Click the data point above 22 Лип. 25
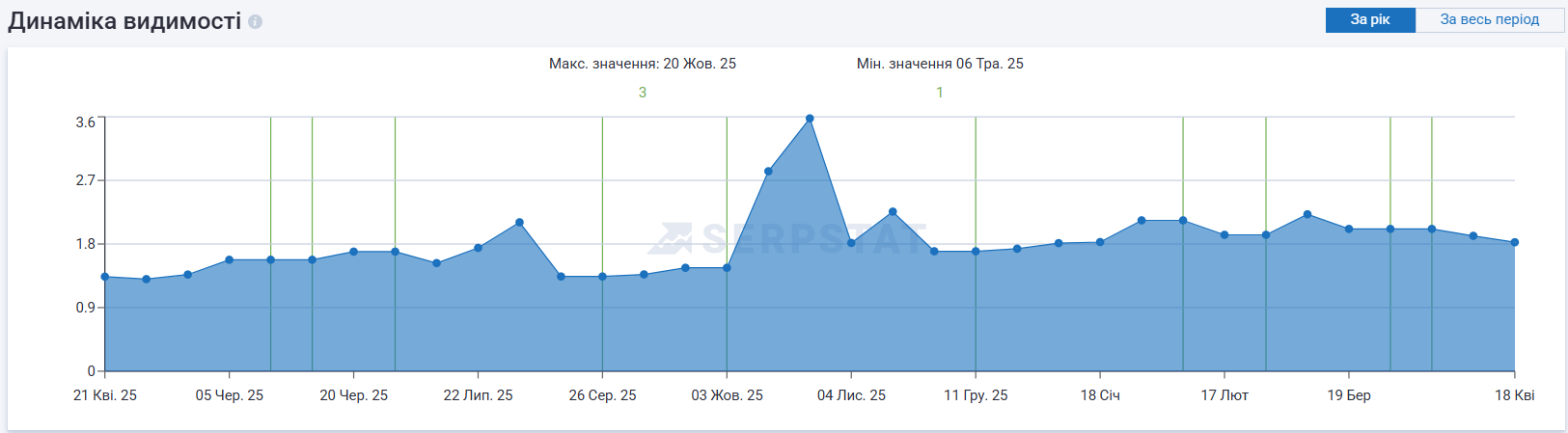 pyautogui.click(x=478, y=248)
